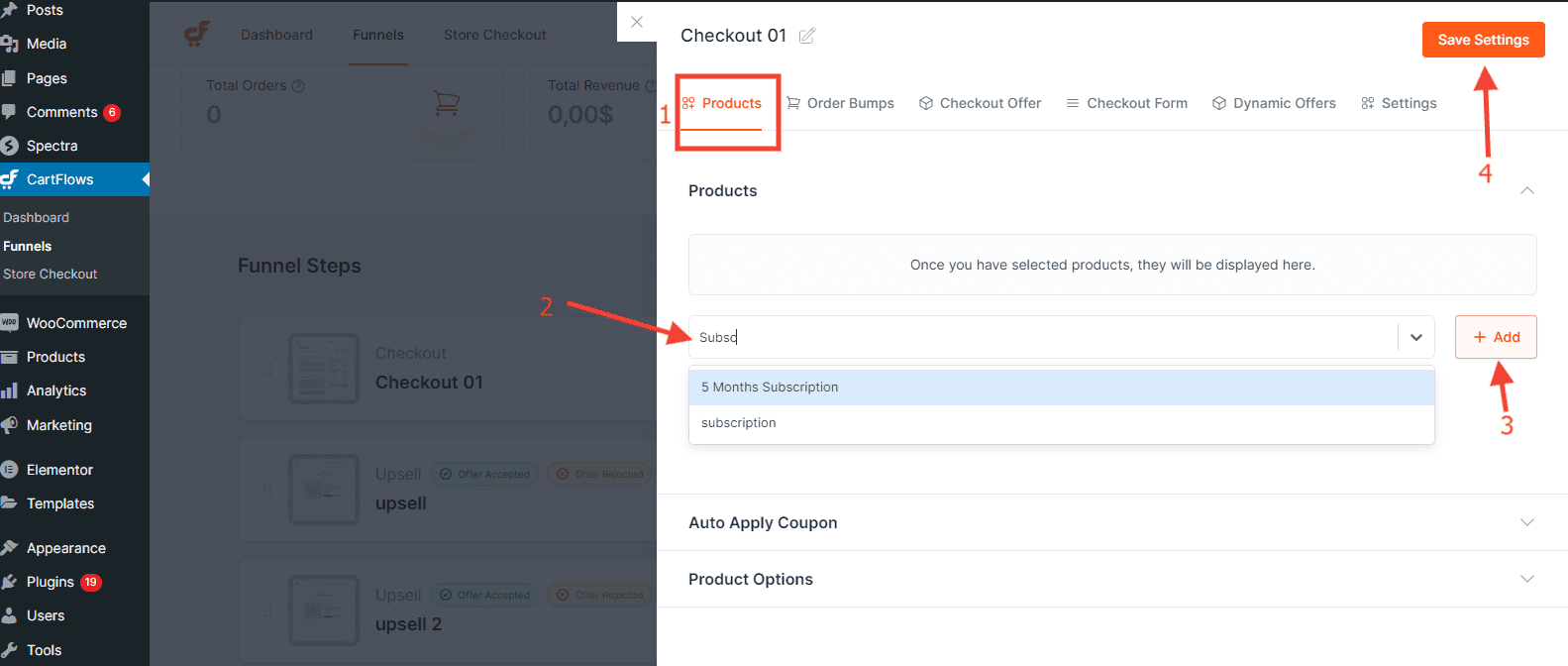Collapse the Products section chevron
Screen dimensions: 1568x666
(1527, 190)
